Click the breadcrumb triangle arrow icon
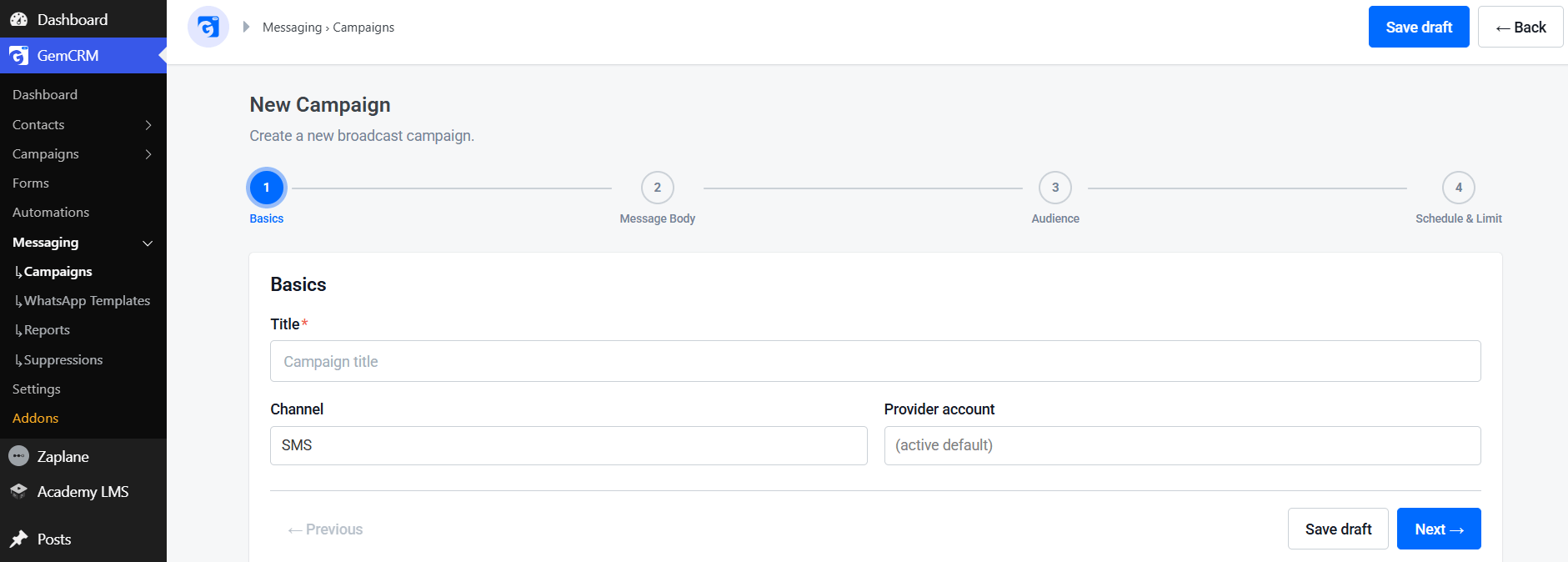The width and height of the screenshot is (1568, 562). 246,27
